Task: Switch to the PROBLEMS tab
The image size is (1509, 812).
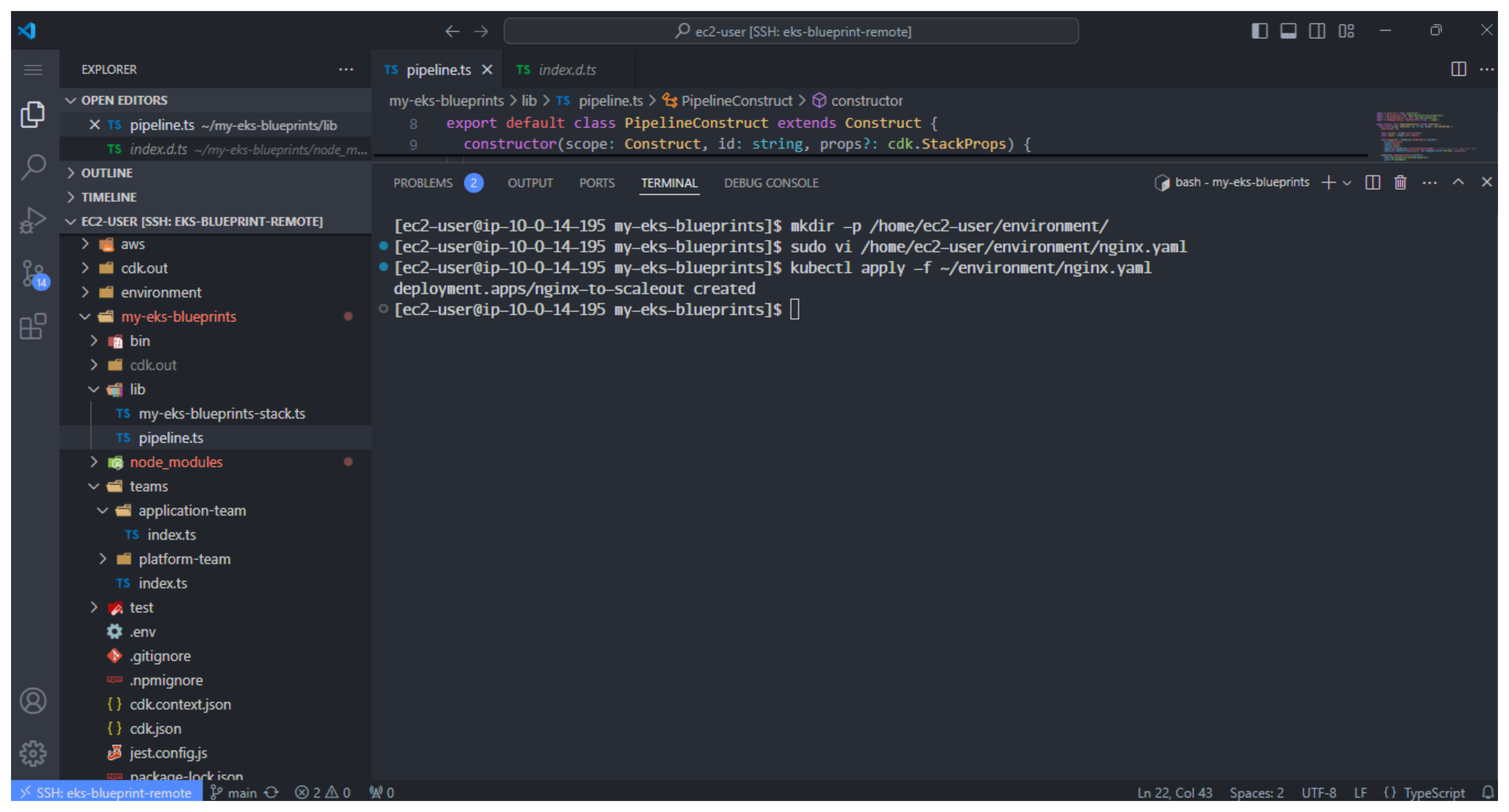Action: 423,183
